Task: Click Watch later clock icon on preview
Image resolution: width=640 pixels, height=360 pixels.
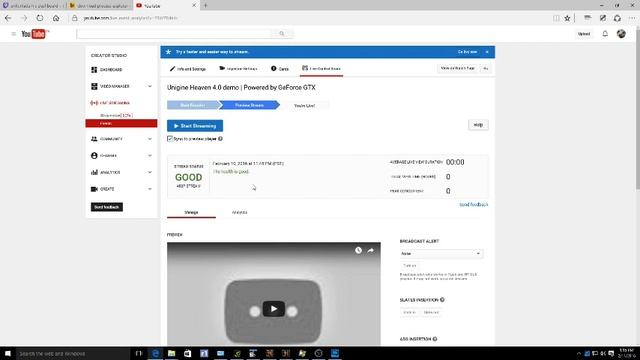Action: coord(358,250)
